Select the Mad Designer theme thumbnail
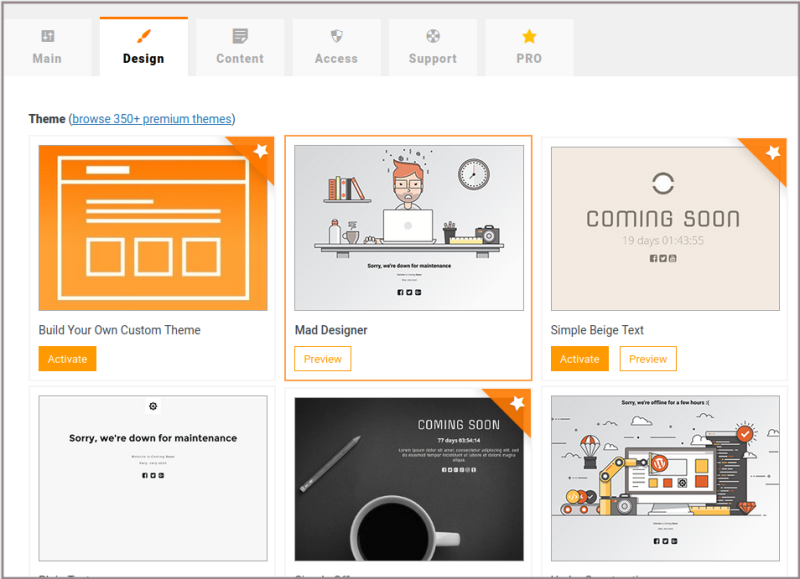This screenshot has width=800, height=579. point(409,228)
